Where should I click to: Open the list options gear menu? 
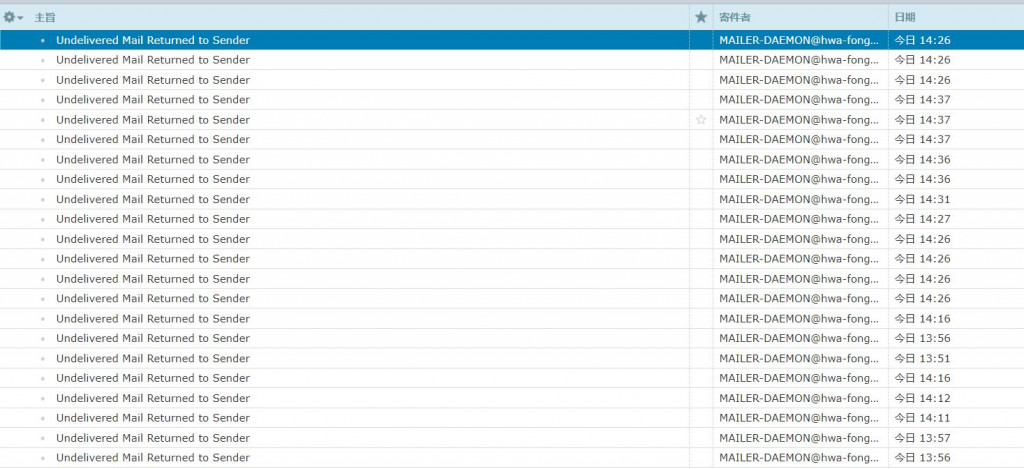point(13,18)
